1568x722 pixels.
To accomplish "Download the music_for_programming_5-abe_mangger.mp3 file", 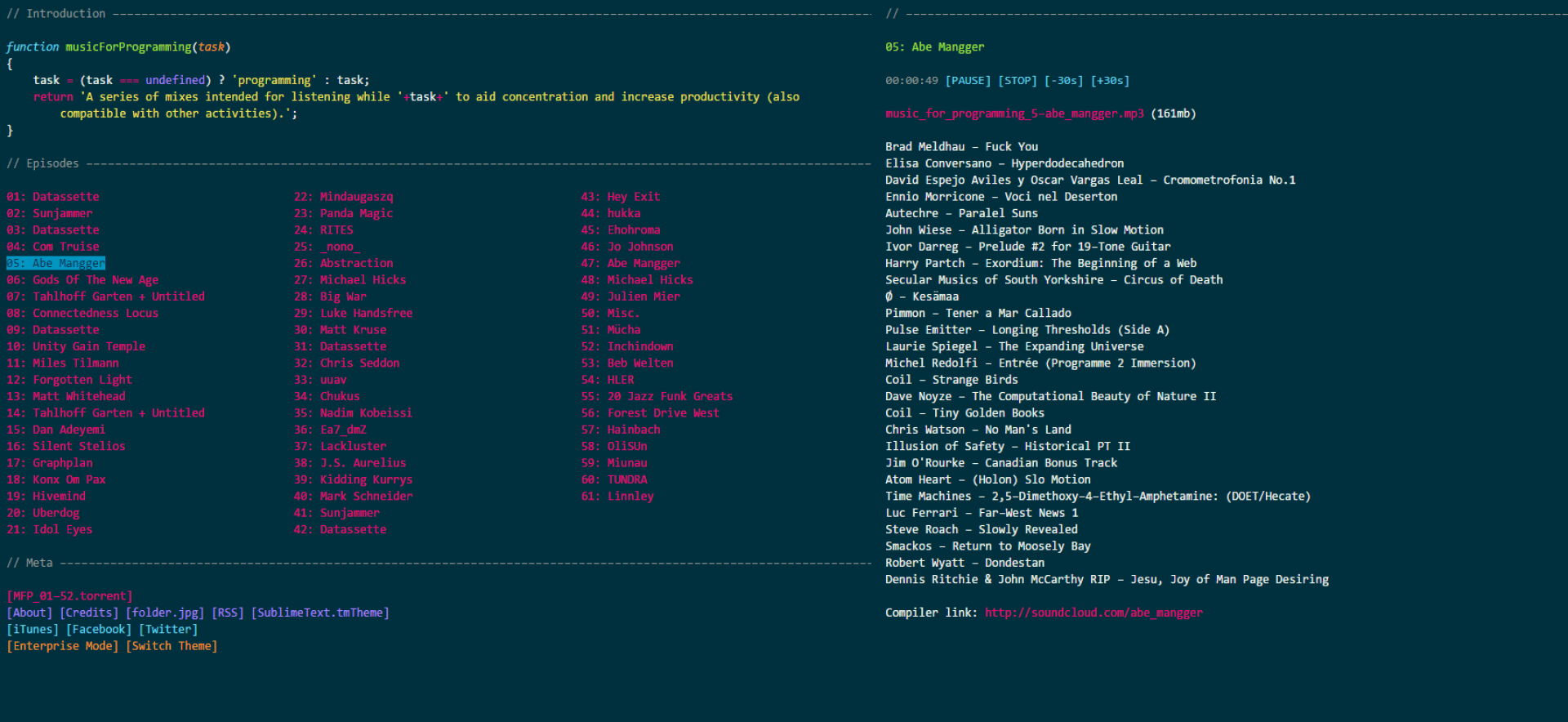I will click(x=1014, y=114).
